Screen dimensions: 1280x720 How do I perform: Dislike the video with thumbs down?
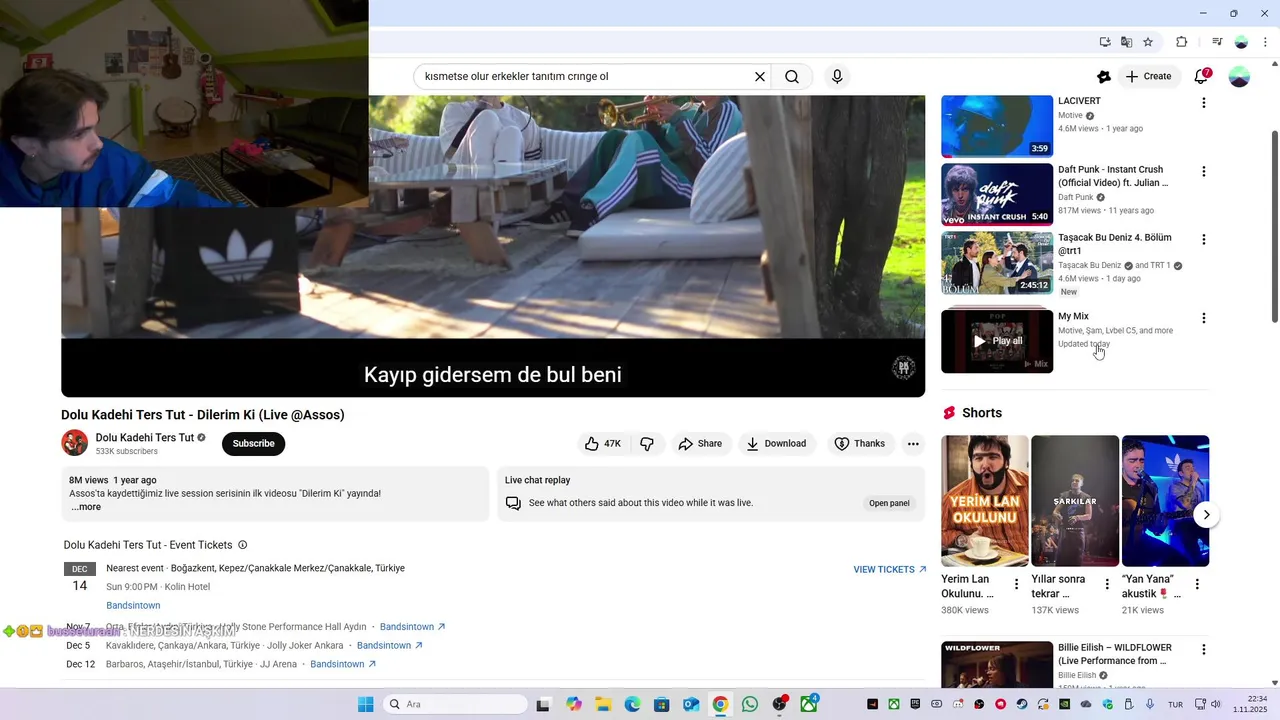647,444
